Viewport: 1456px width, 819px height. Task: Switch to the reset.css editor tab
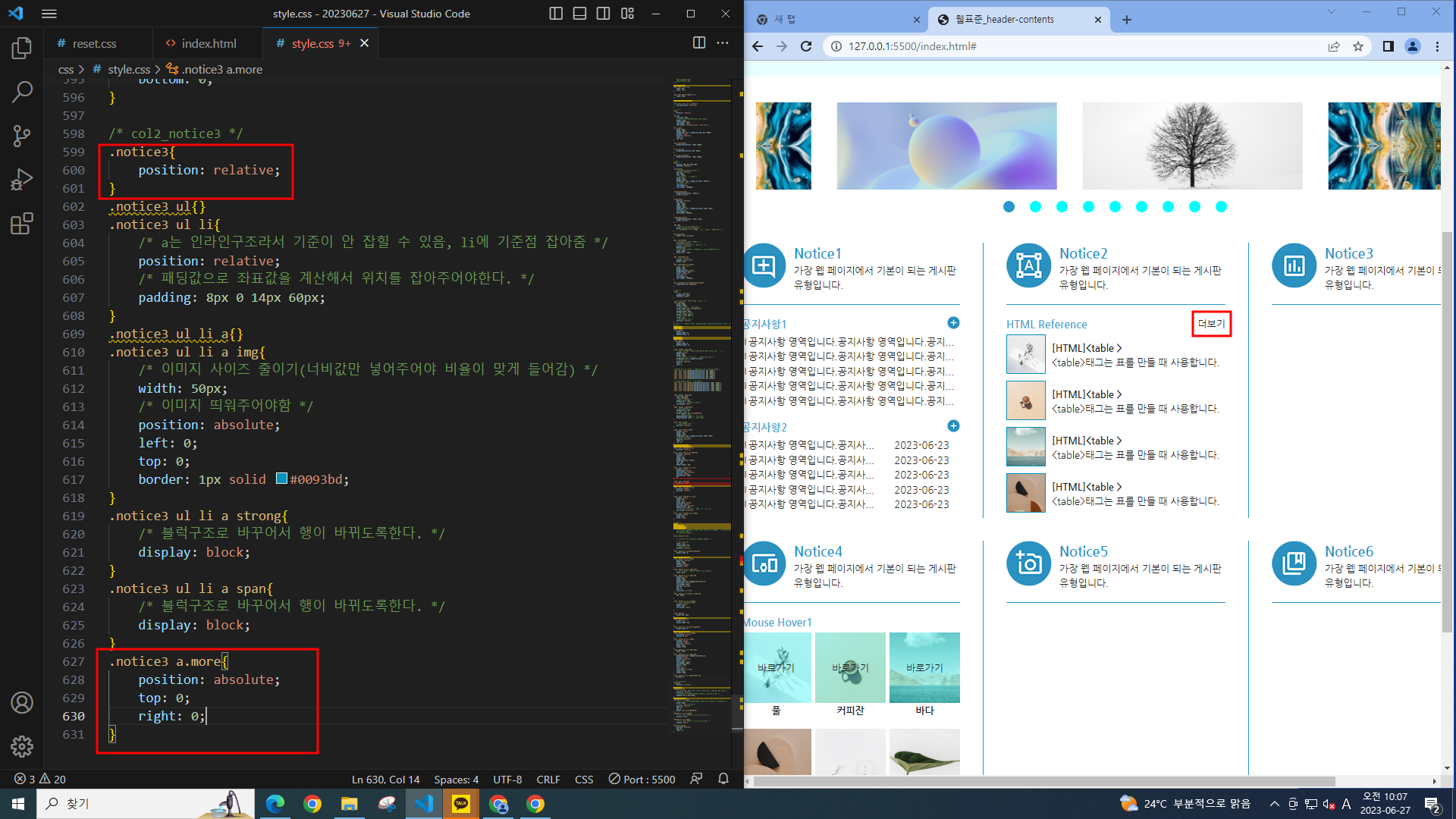click(94, 43)
